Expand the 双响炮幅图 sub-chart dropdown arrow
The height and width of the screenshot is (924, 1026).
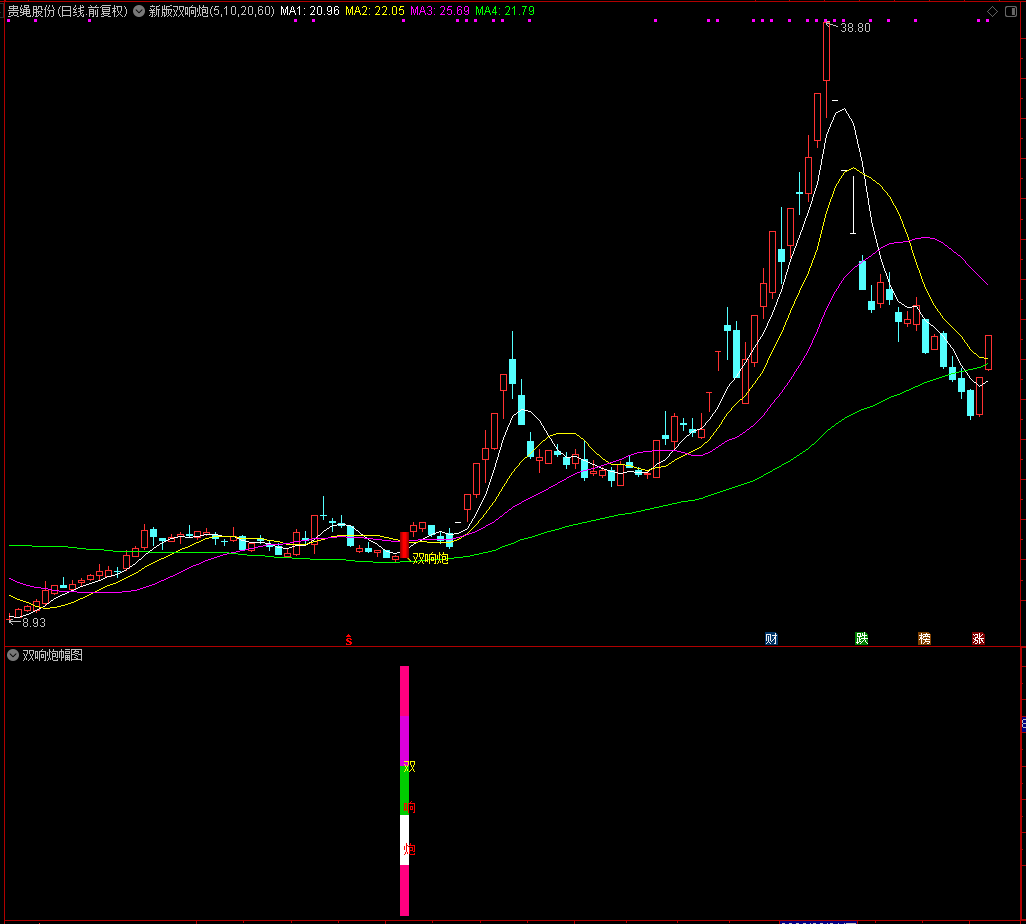pos(13,656)
